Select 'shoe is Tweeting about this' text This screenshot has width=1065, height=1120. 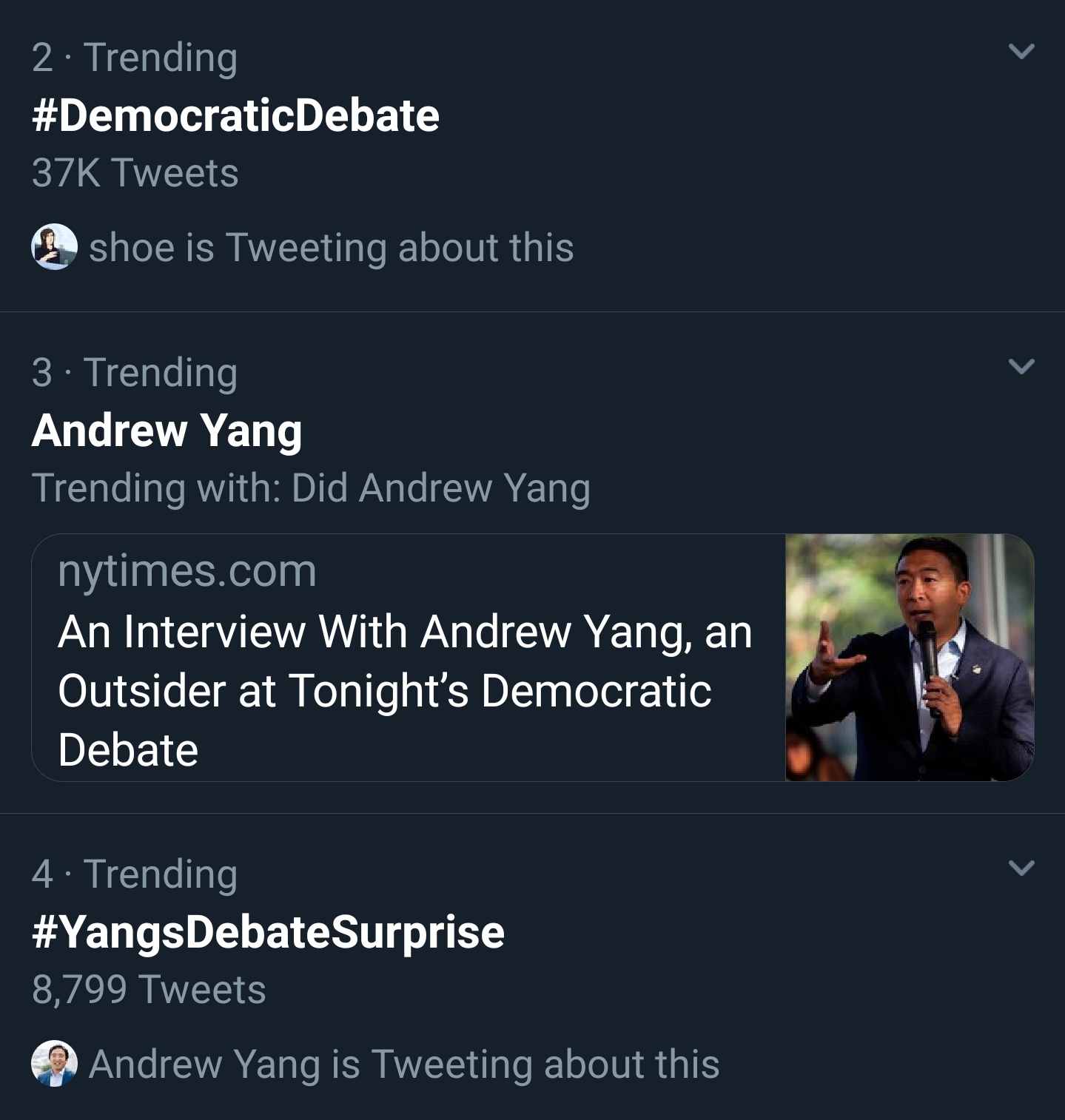click(x=332, y=247)
